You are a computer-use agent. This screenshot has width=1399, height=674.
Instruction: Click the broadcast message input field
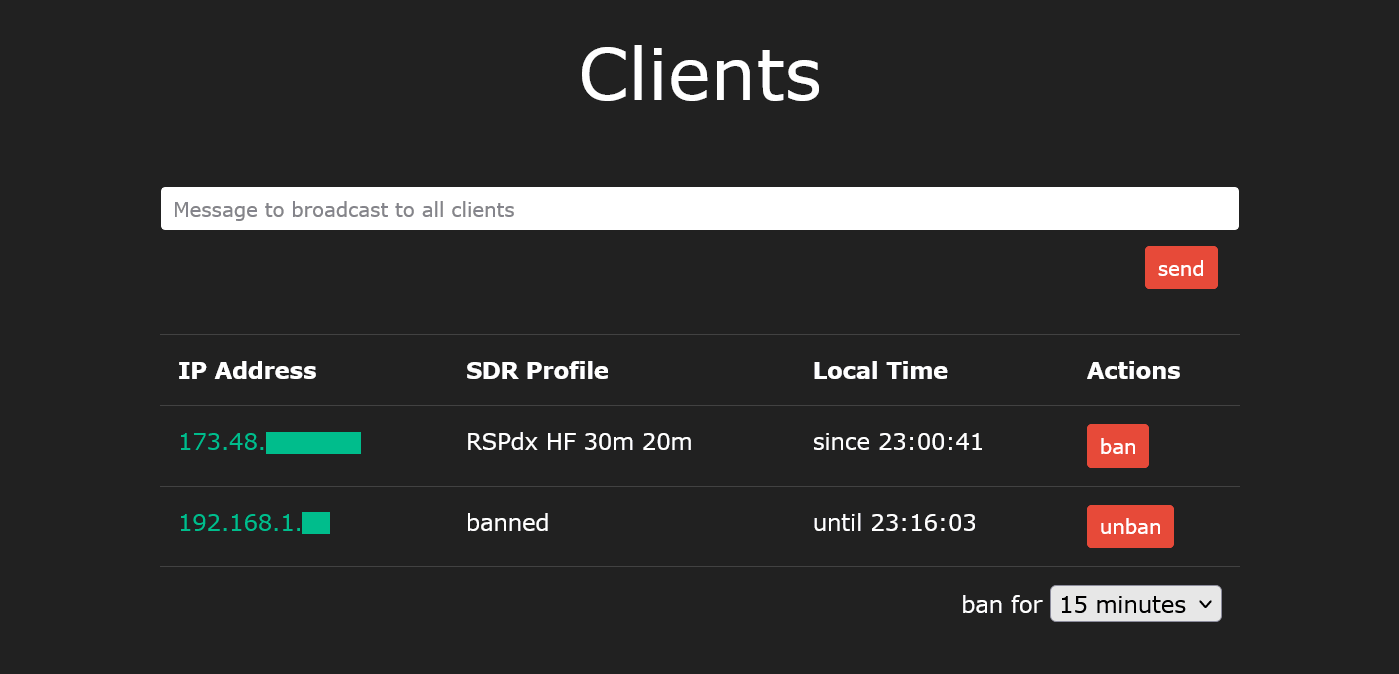[699, 209]
